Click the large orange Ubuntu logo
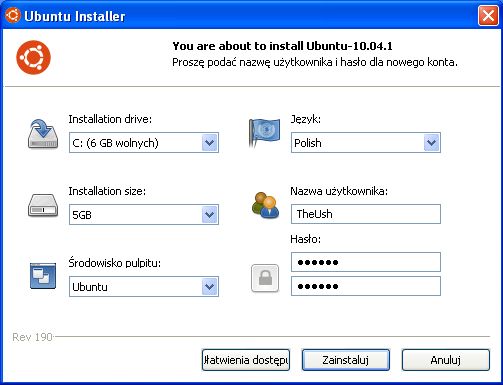Image resolution: width=503 pixels, height=385 pixels. coord(33,57)
